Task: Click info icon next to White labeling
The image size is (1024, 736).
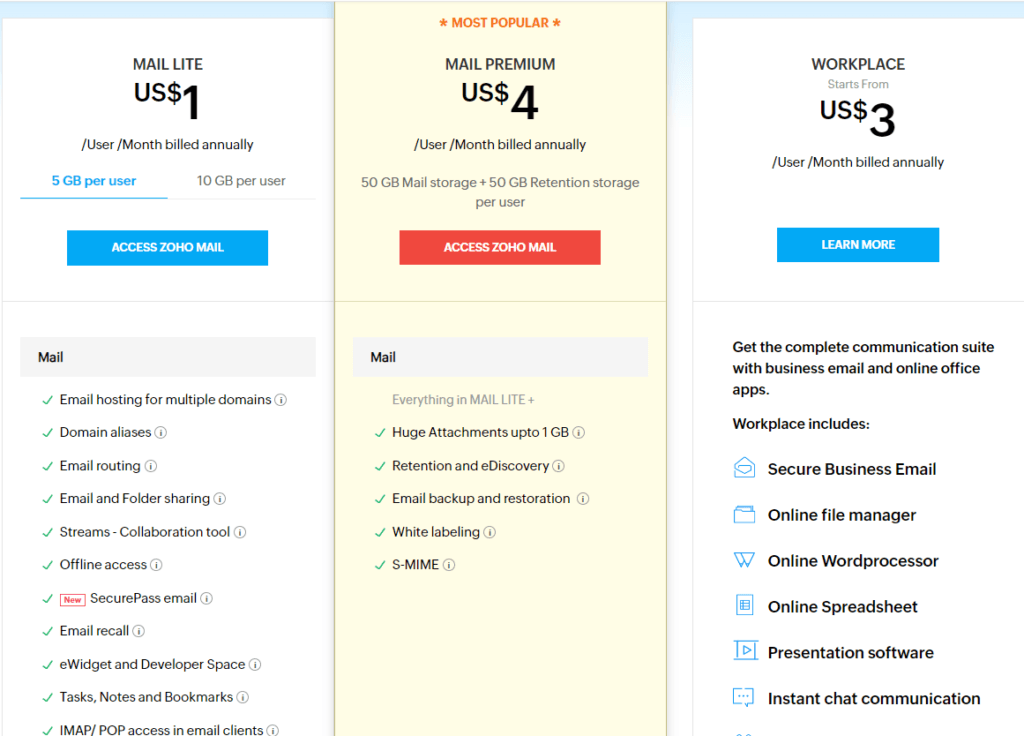Action: pyautogui.click(x=490, y=532)
